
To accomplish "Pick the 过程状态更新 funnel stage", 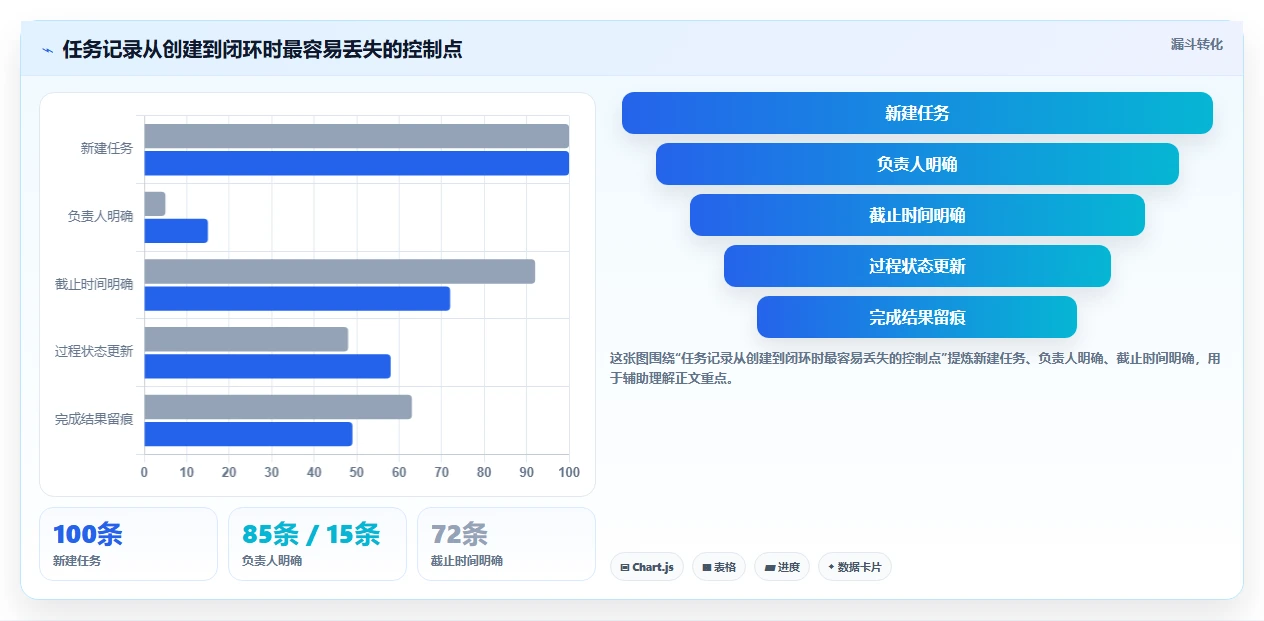I will [x=917, y=266].
